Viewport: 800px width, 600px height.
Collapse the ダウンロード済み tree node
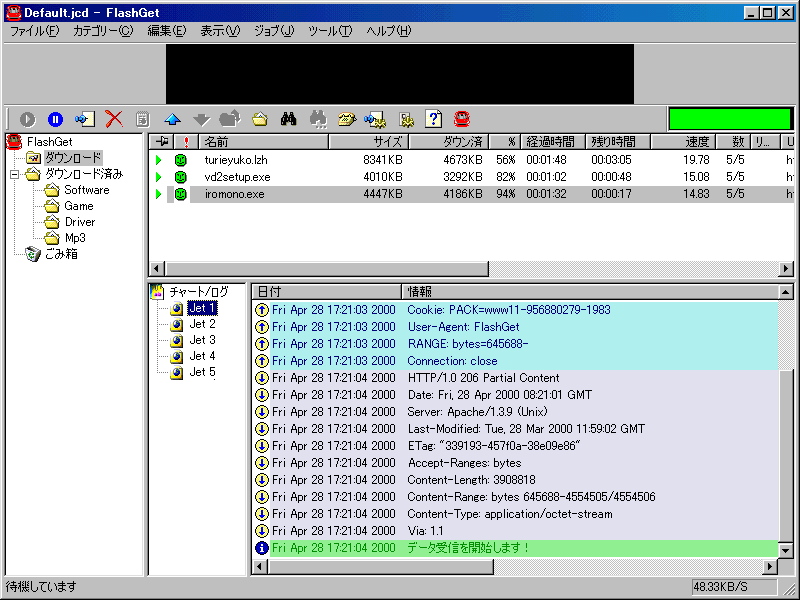(x=15, y=174)
